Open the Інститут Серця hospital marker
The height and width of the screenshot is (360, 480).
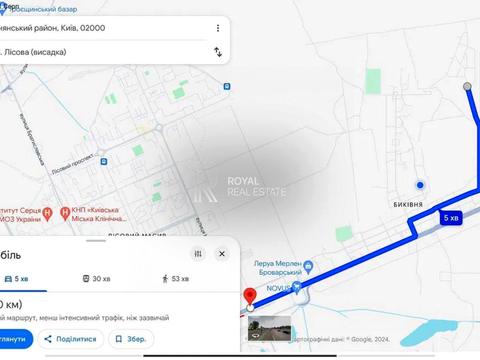[48, 214]
